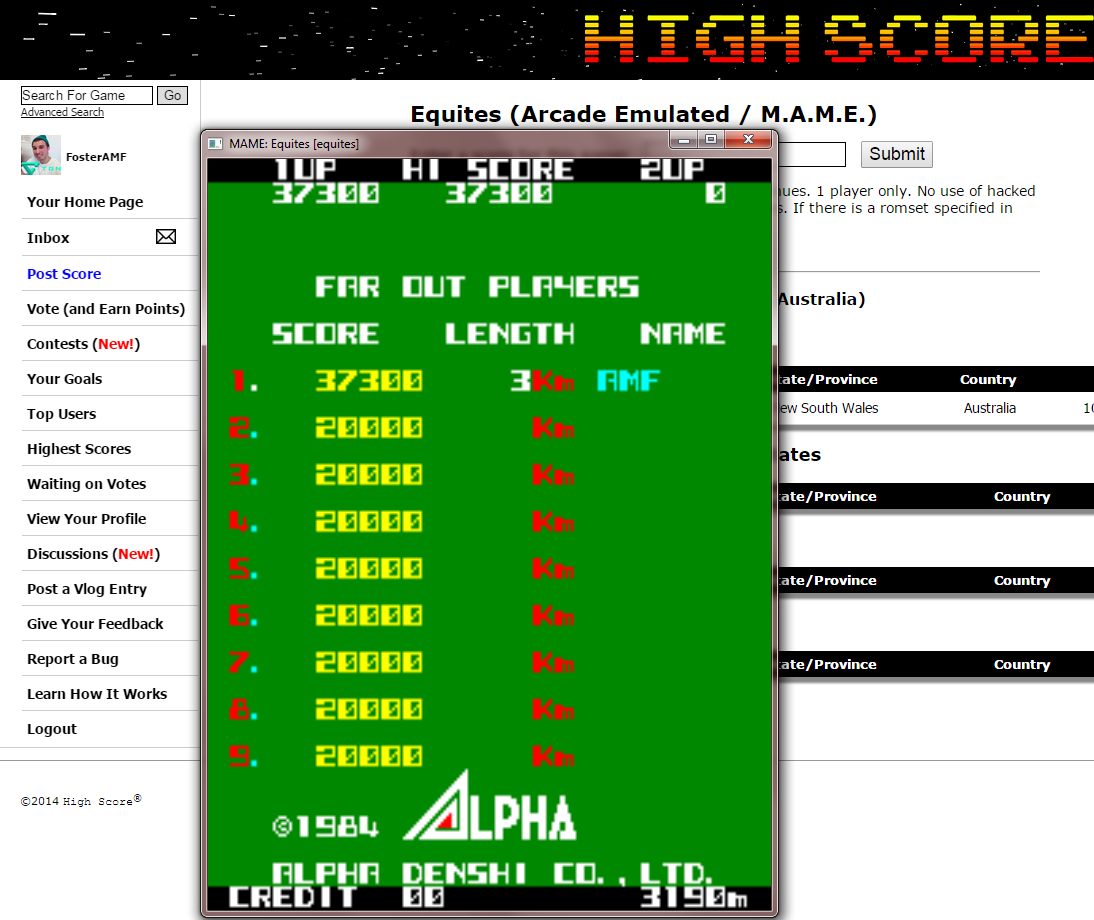Viewport: 1094px width, 920px height.
Task: Click the Search For Game field
Action: click(87, 96)
